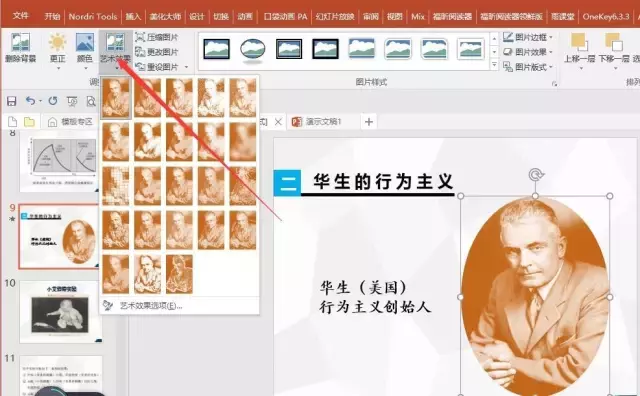
Task: Open the View (视图) tab
Action: click(395, 16)
